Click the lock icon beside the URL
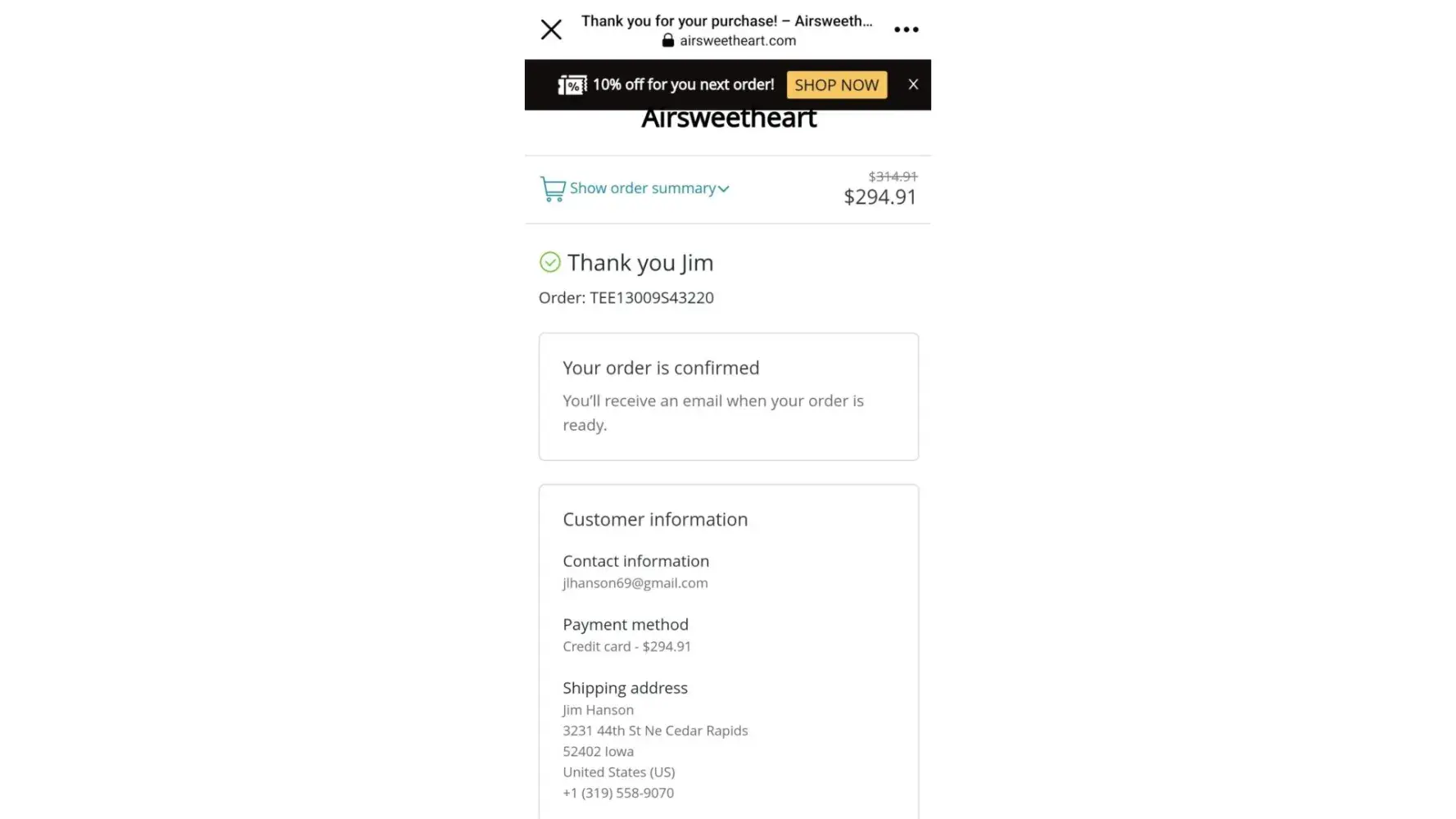1456x819 pixels. 668,41
